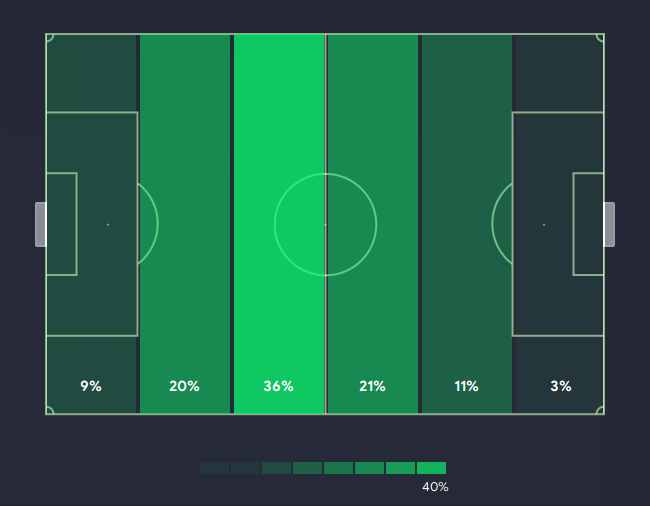Image resolution: width=650 pixels, height=506 pixels.
Task: Click the top-left corner arc
Action: point(50,38)
